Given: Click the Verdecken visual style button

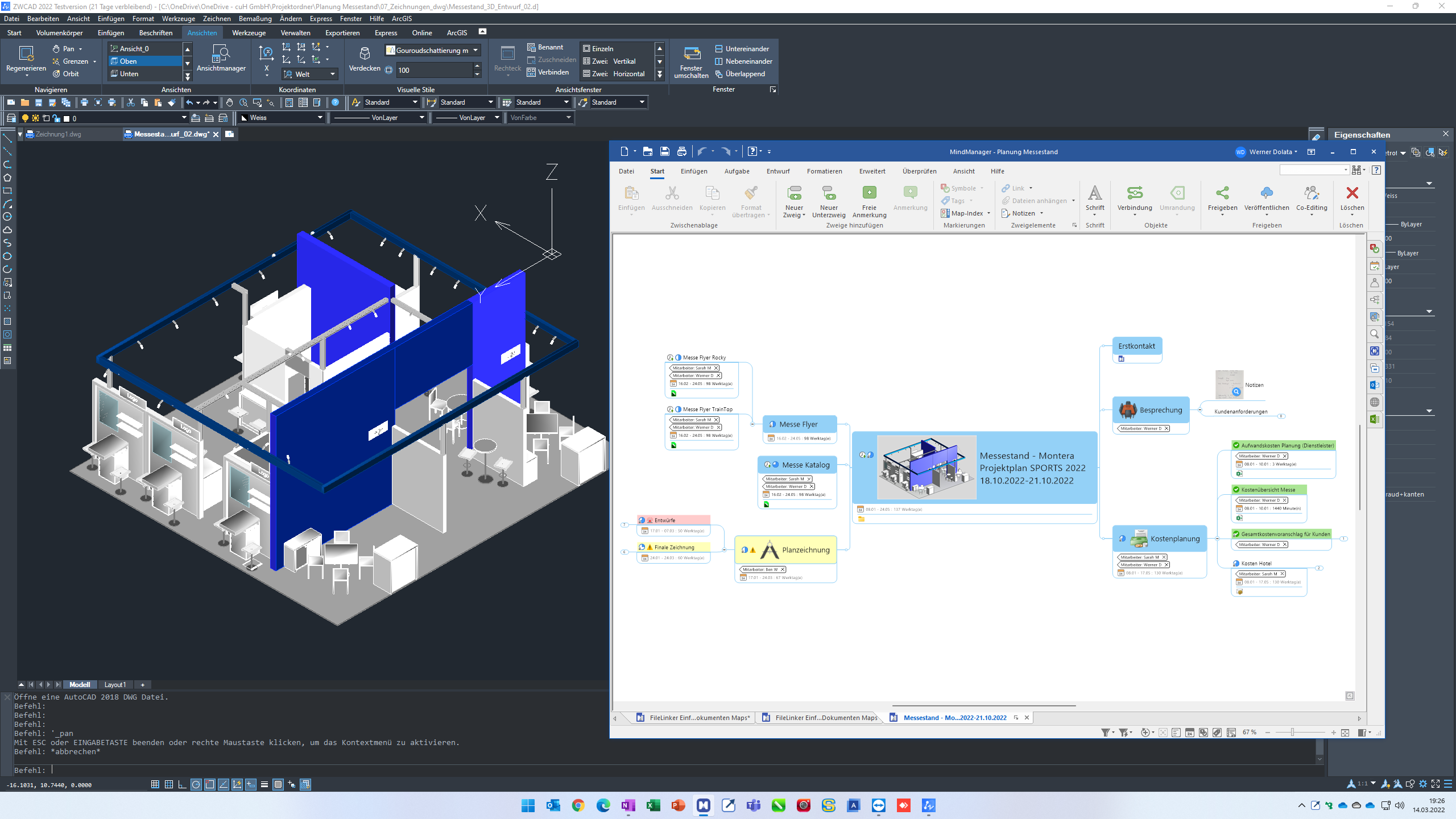Looking at the screenshot, I should (x=365, y=59).
